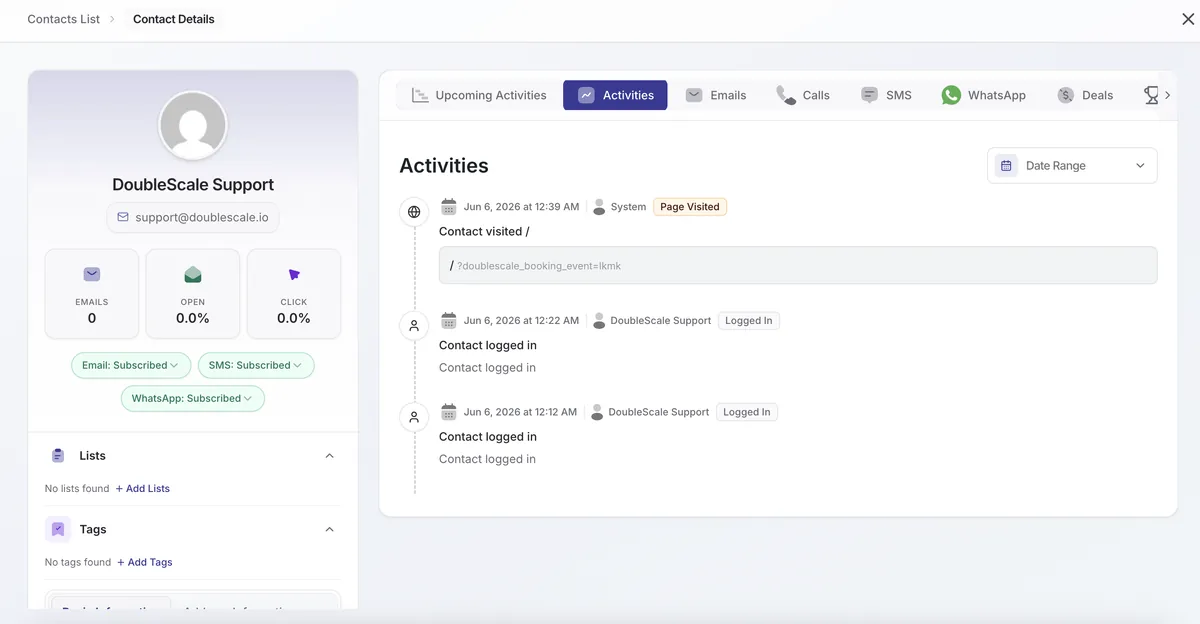Close the contact details panel with X

click(1187, 19)
